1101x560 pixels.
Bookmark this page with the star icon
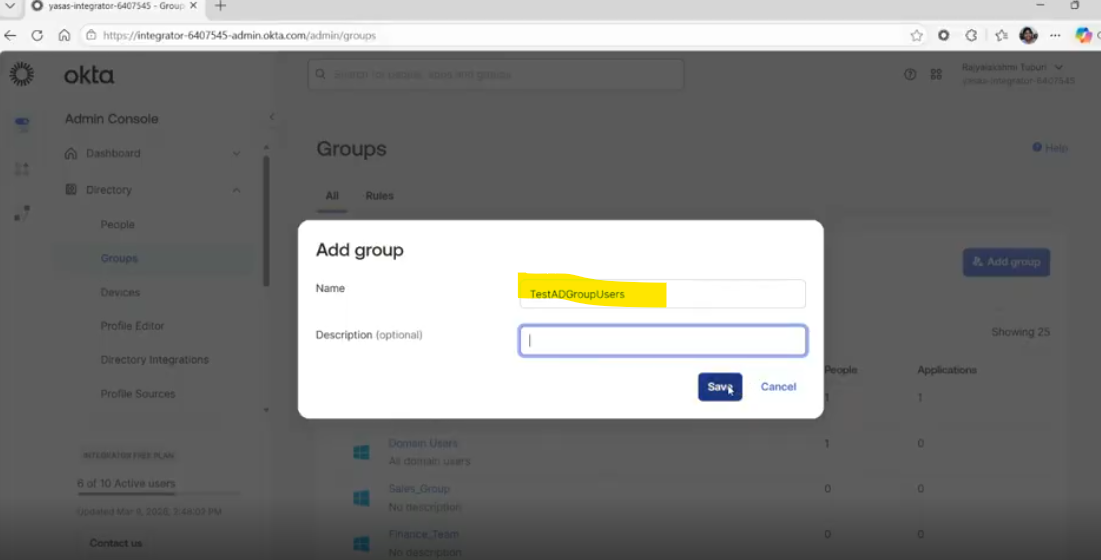point(916,35)
